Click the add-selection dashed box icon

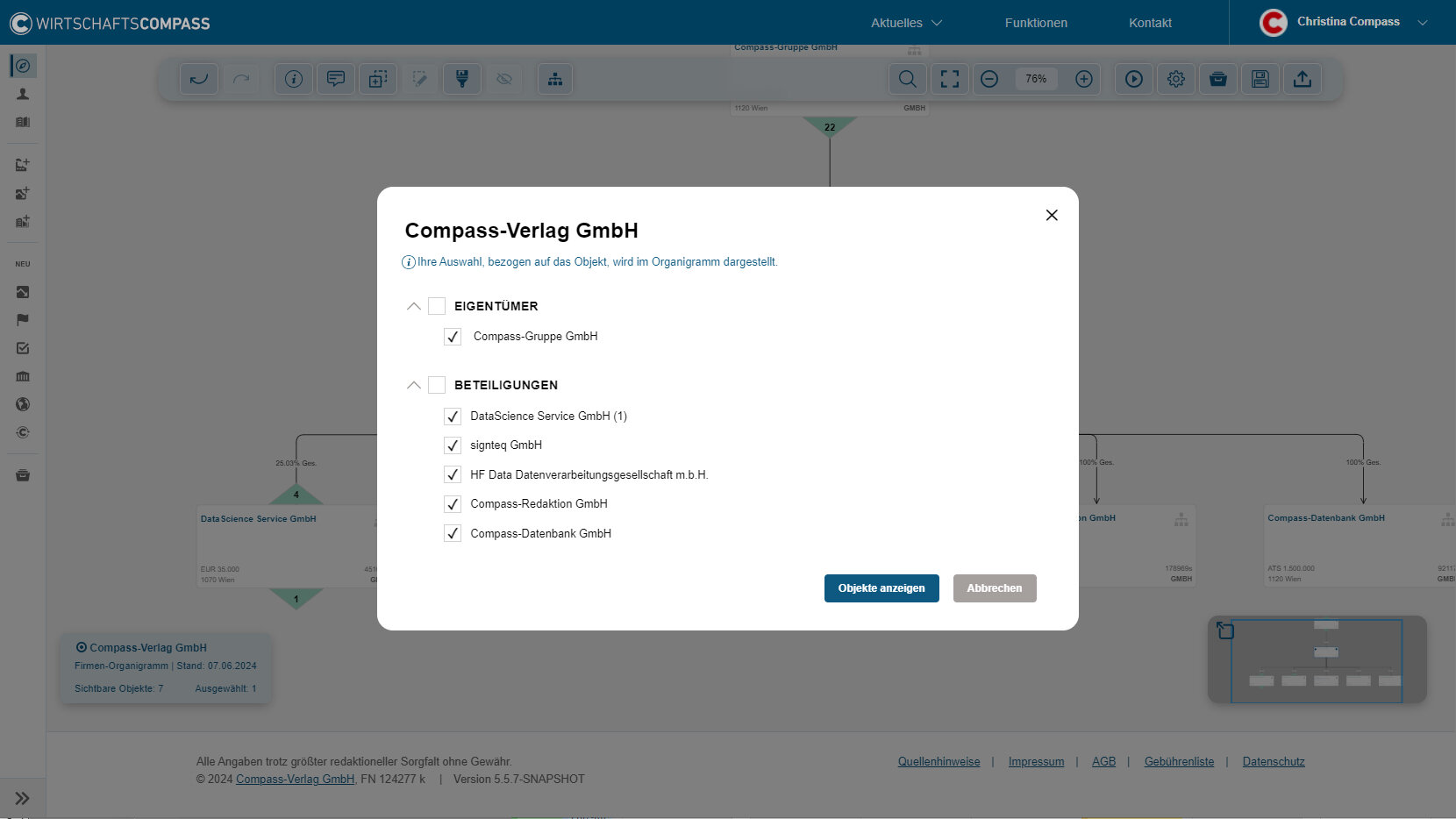click(378, 79)
